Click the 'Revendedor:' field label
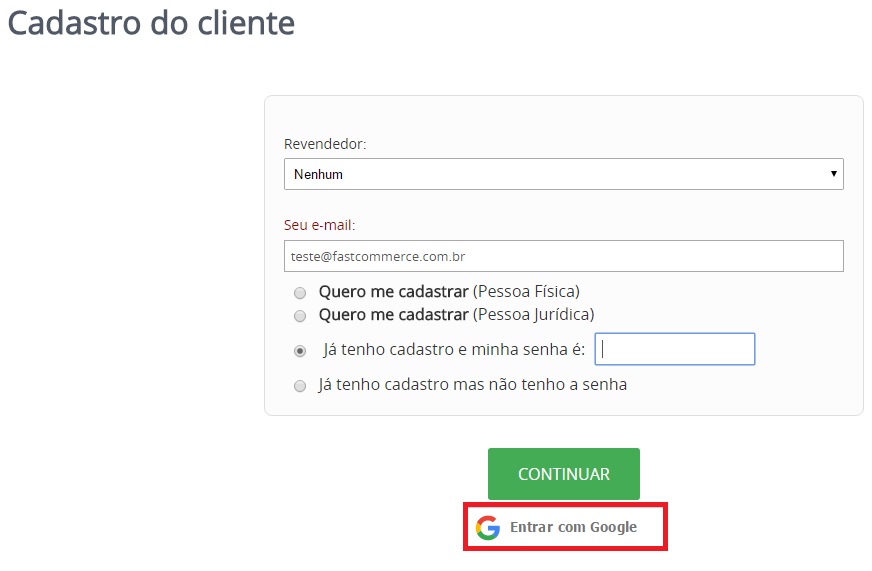The height and width of the screenshot is (571, 872). [325, 144]
